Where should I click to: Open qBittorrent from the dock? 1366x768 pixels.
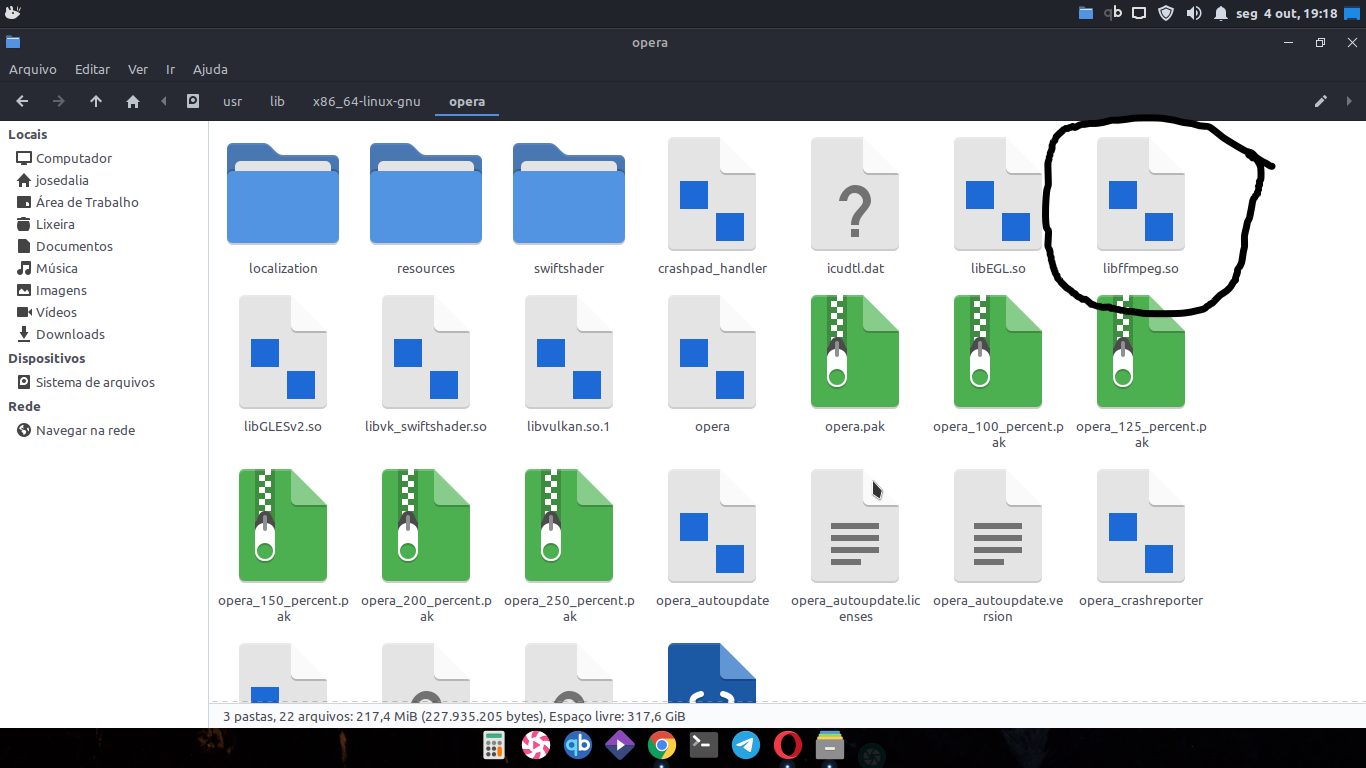(577, 745)
